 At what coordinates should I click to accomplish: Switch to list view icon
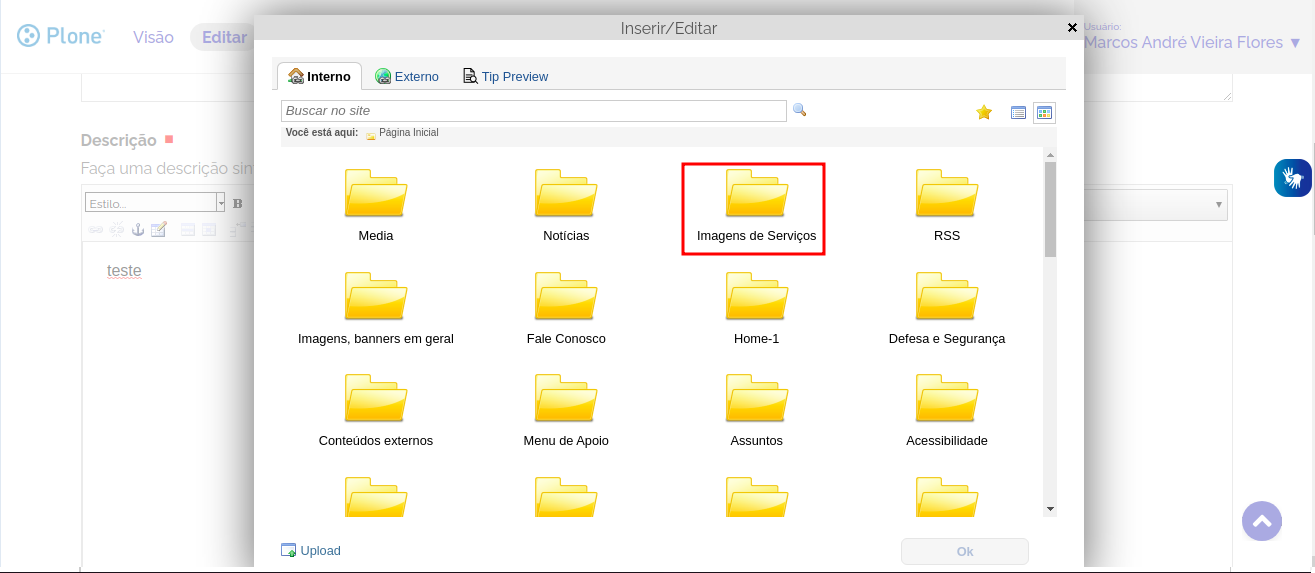(1018, 113)
